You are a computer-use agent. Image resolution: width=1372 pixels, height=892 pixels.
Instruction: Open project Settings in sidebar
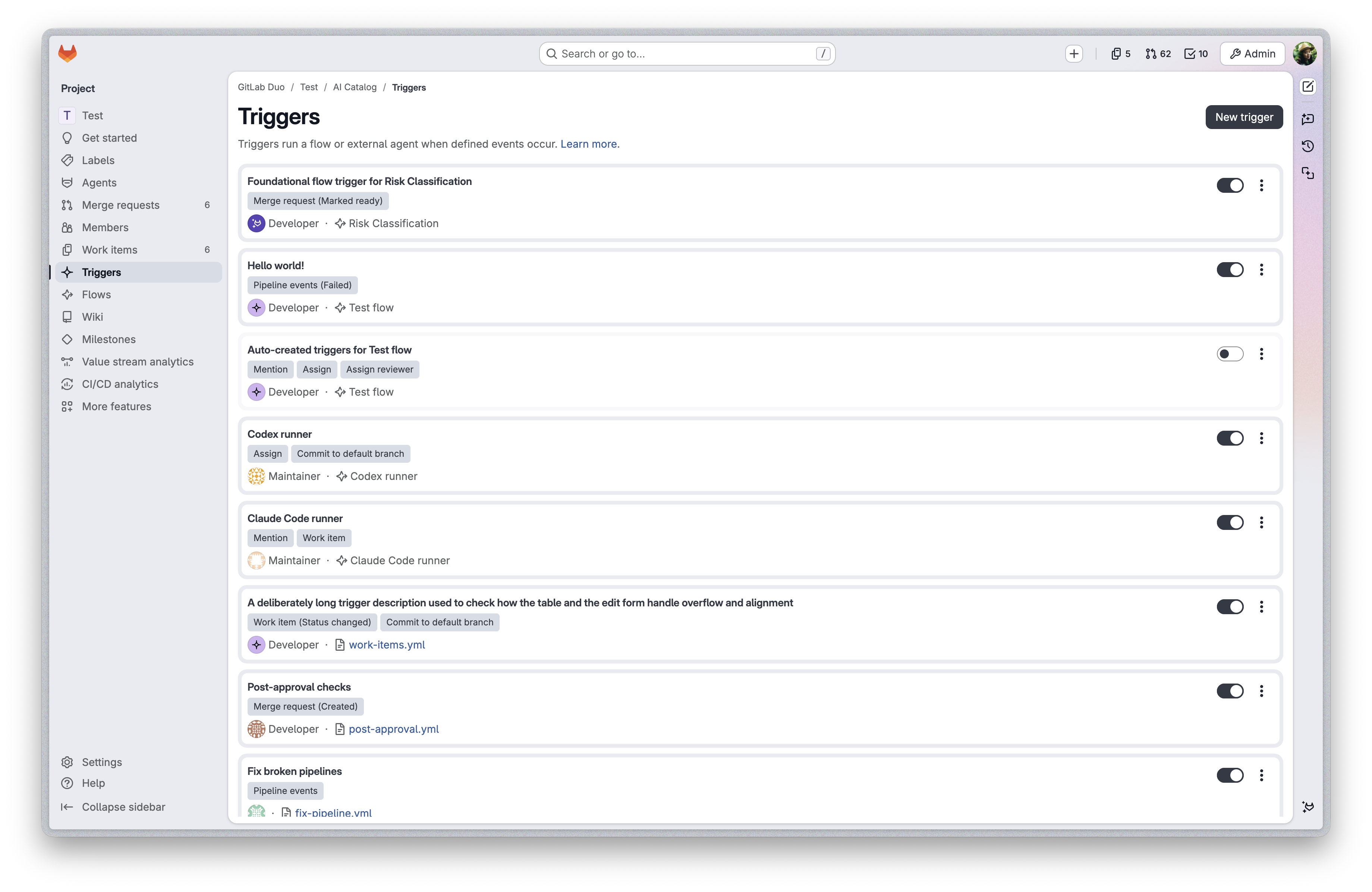point(138,762)
